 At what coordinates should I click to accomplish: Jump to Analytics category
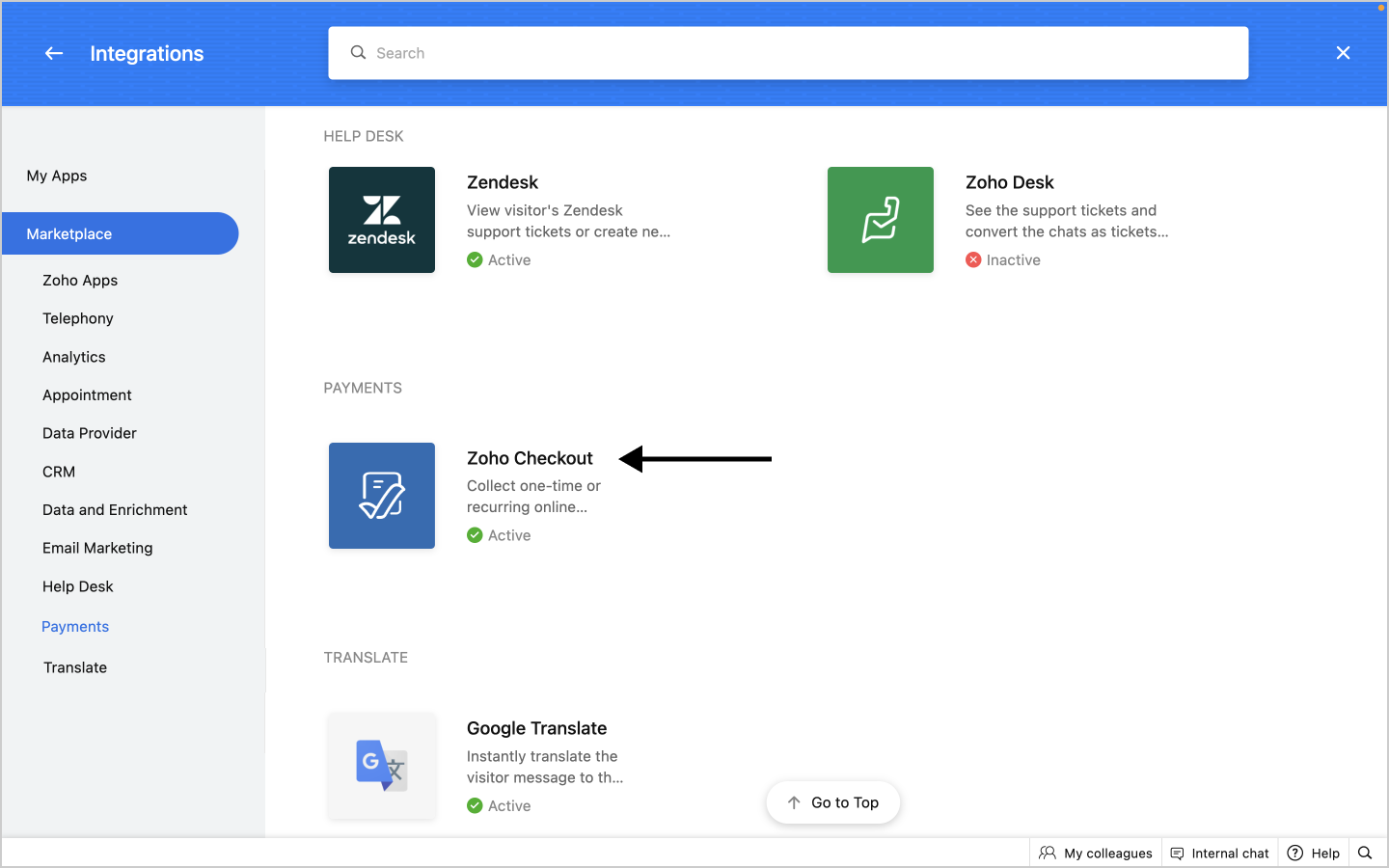(74, 357)
